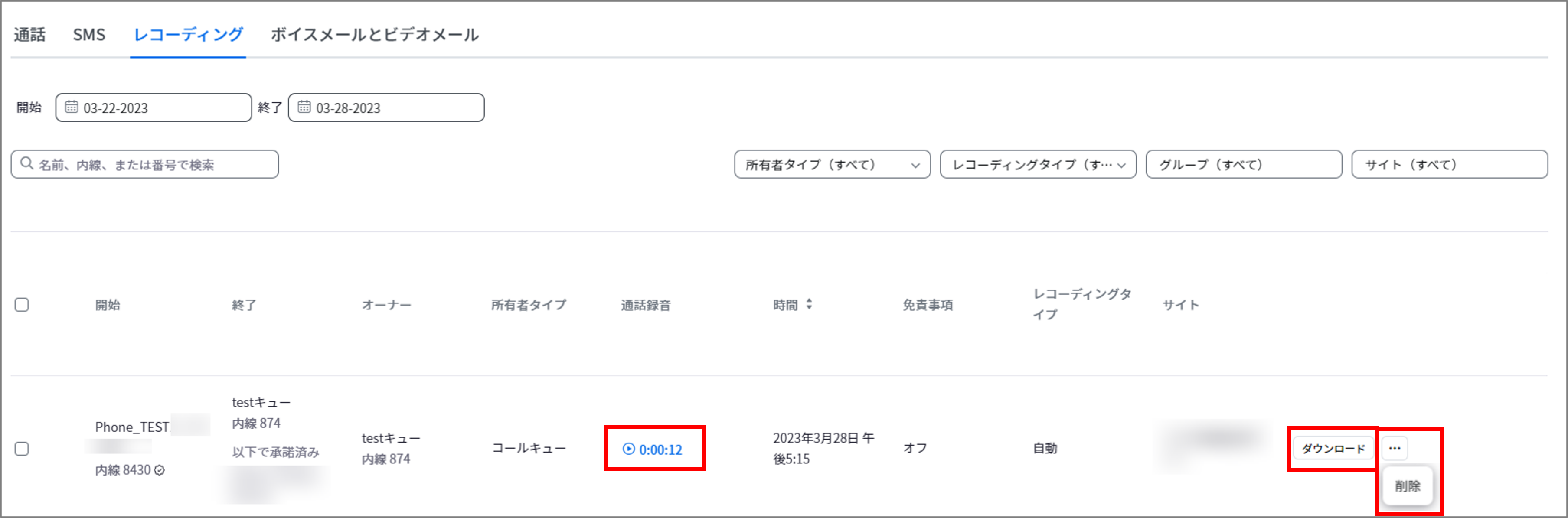Screen dimensions: 1568x518
Task: Expand the レコーディングタイプ dropdown
Action: pyautogui.click(x=1038, y=164)
